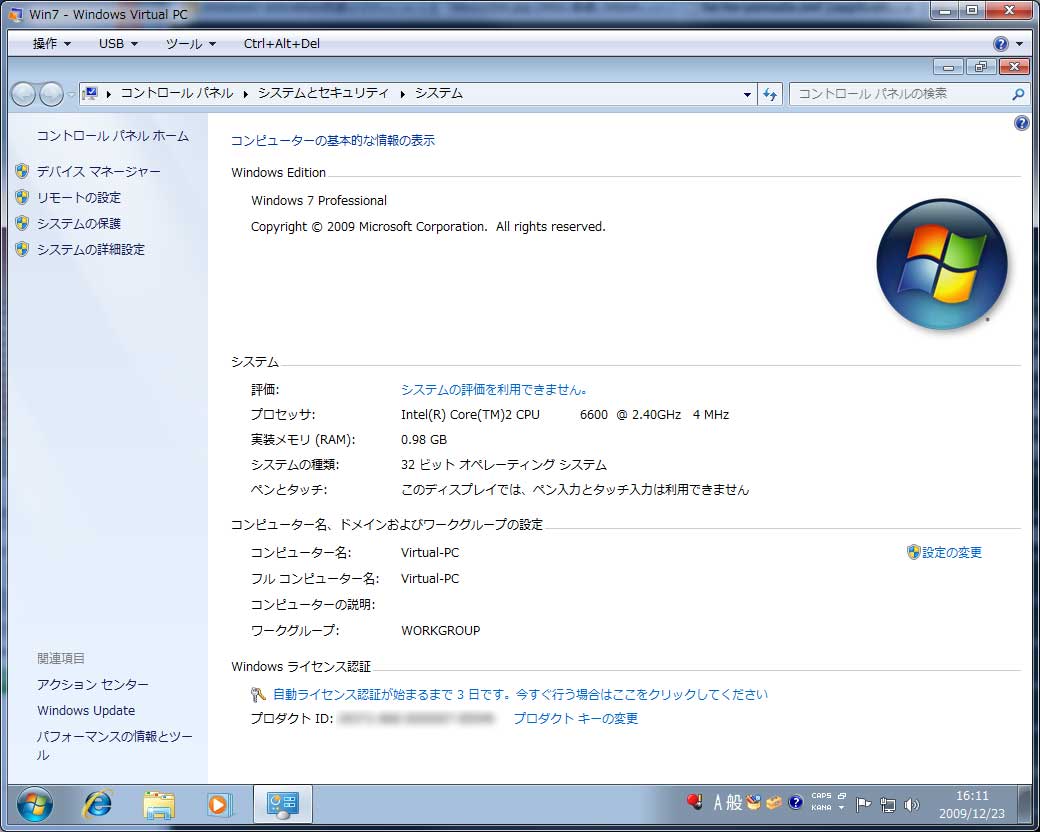Click the auto license activation link

(x=521, y=695)
